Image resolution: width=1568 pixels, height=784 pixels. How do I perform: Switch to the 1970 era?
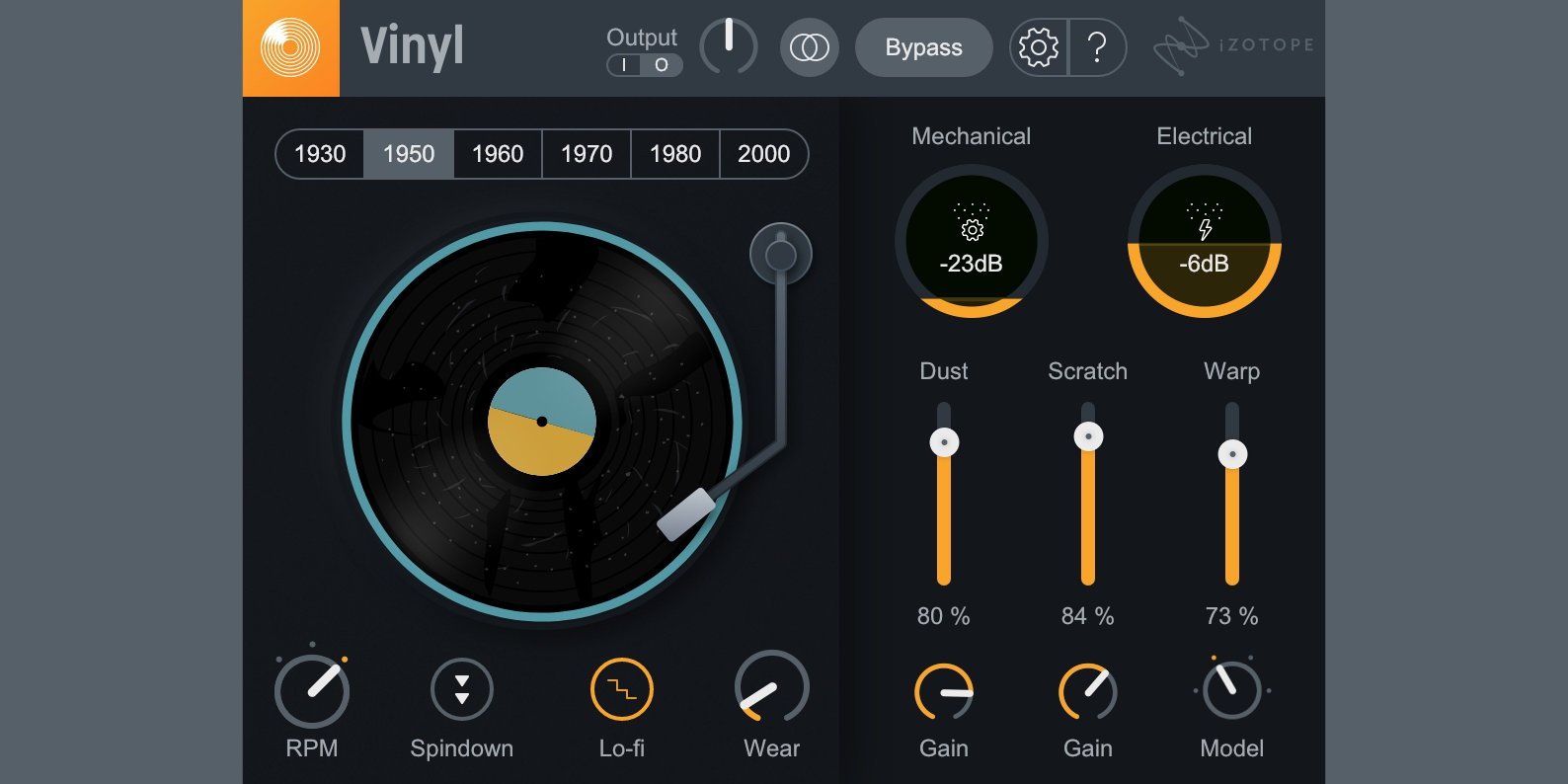[587, 154]
